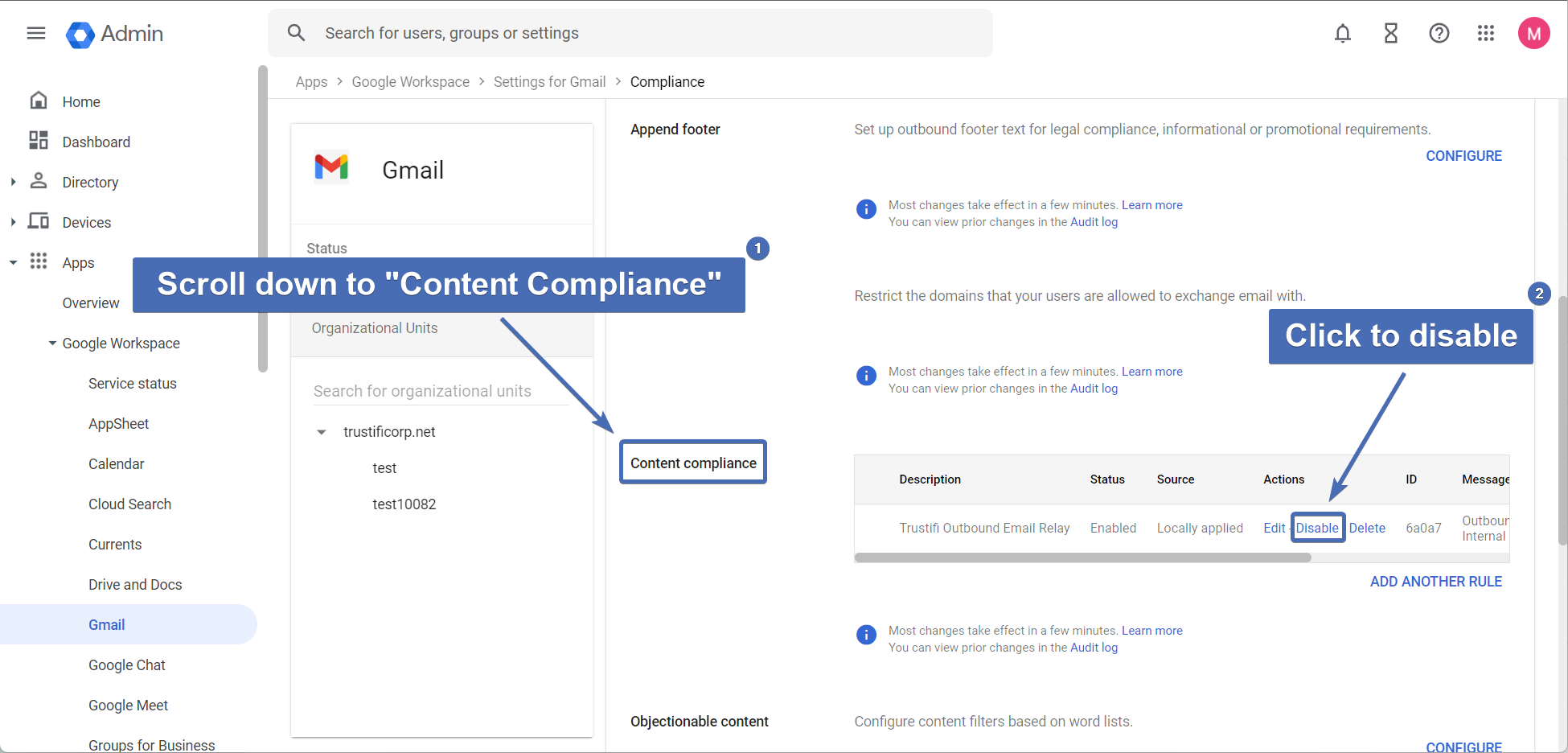Open Learn more under Append footer
The width and height of the screenshot is (1568, 753).
point(1151,205)
